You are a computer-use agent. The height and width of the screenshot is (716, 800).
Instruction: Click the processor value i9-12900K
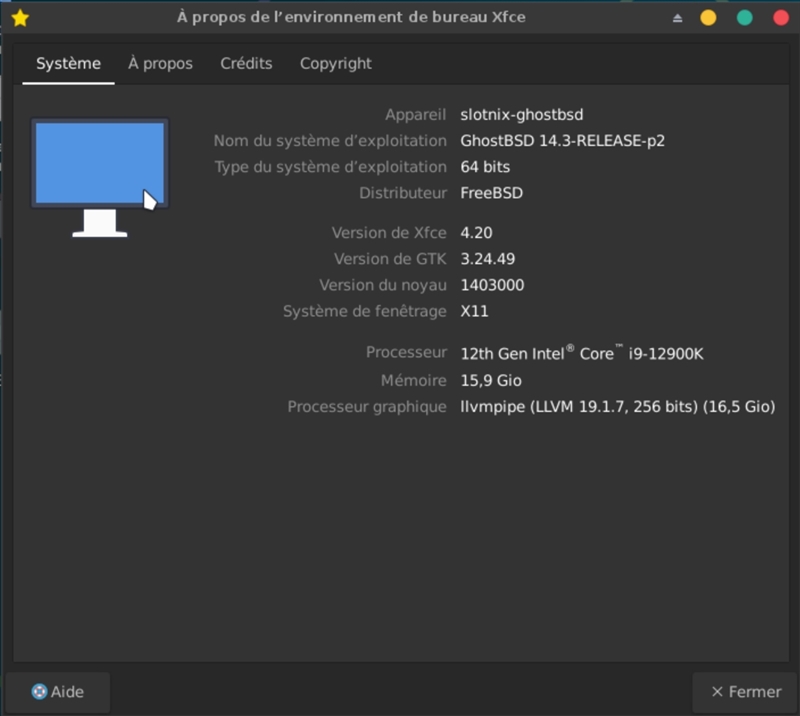click(582, 353)
